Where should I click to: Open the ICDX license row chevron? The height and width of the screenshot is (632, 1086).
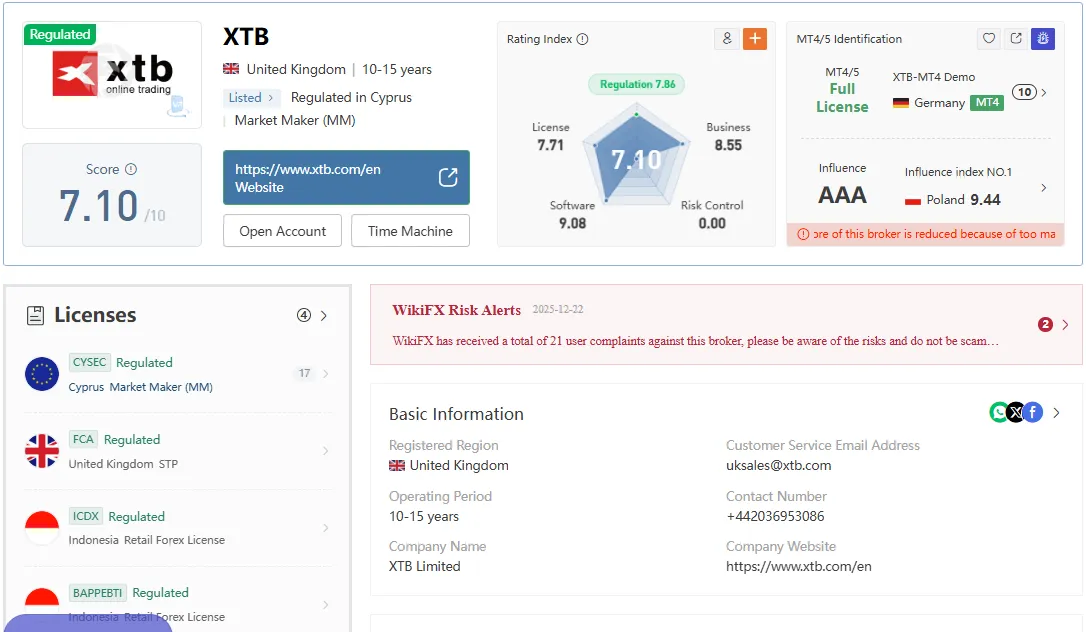point(326,527)
